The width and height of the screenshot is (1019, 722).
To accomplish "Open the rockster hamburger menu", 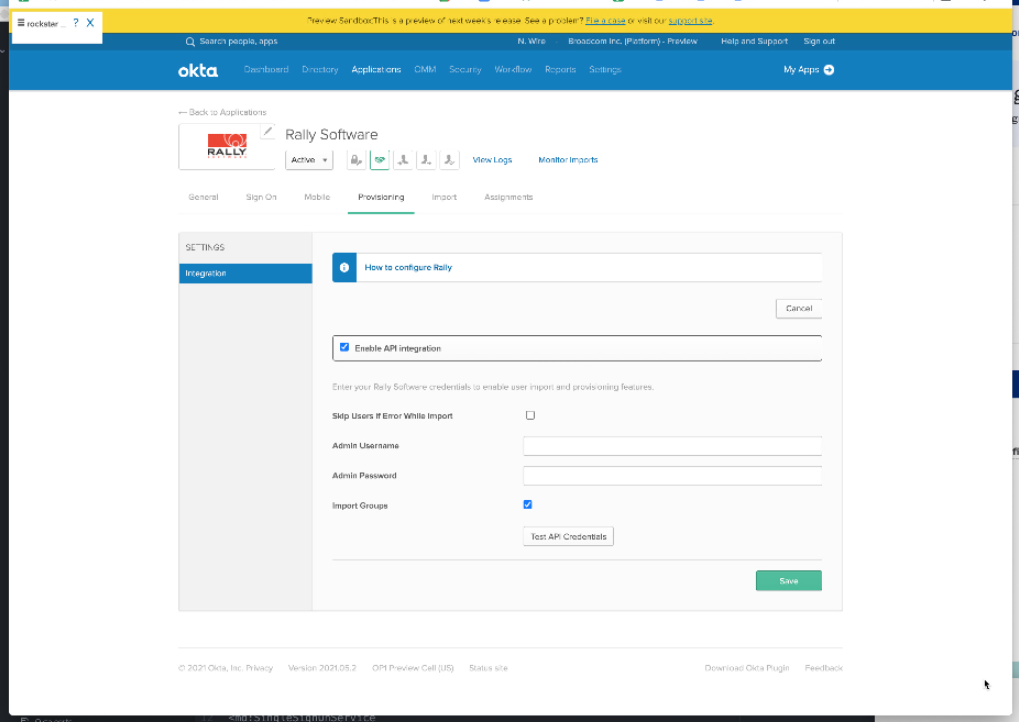I will (x=21, y=23).
